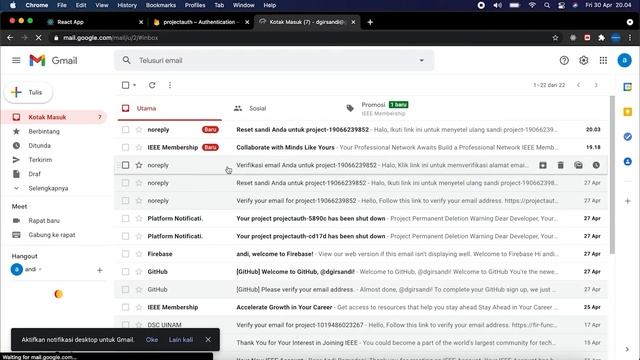Show search options dropdown
This screenshot has height=360, width=640.
pyautogui.click(x=421, y=60)
